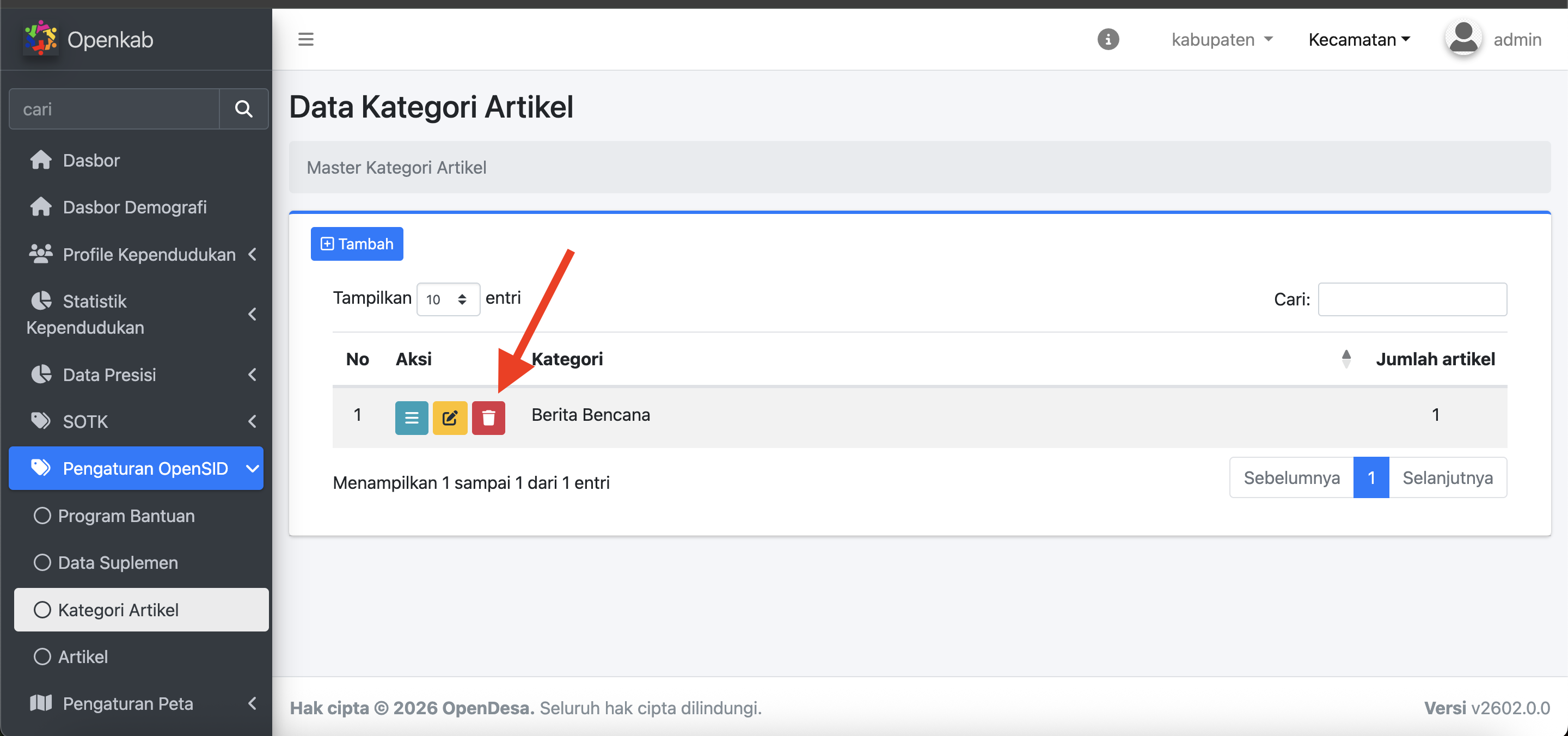The image size is (1568, 736).
Task: Click the red trash delete icon
Action: pyautogui.click(x=488, y=418)
